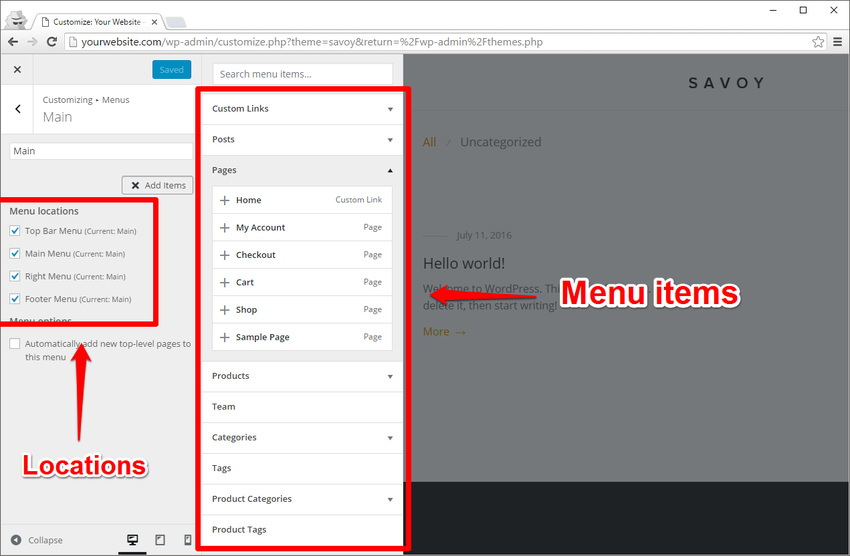Image resolution: width=850 pixels, height=556 pixels.
Task: Click the Add Items button
Action: pos(157,185)
